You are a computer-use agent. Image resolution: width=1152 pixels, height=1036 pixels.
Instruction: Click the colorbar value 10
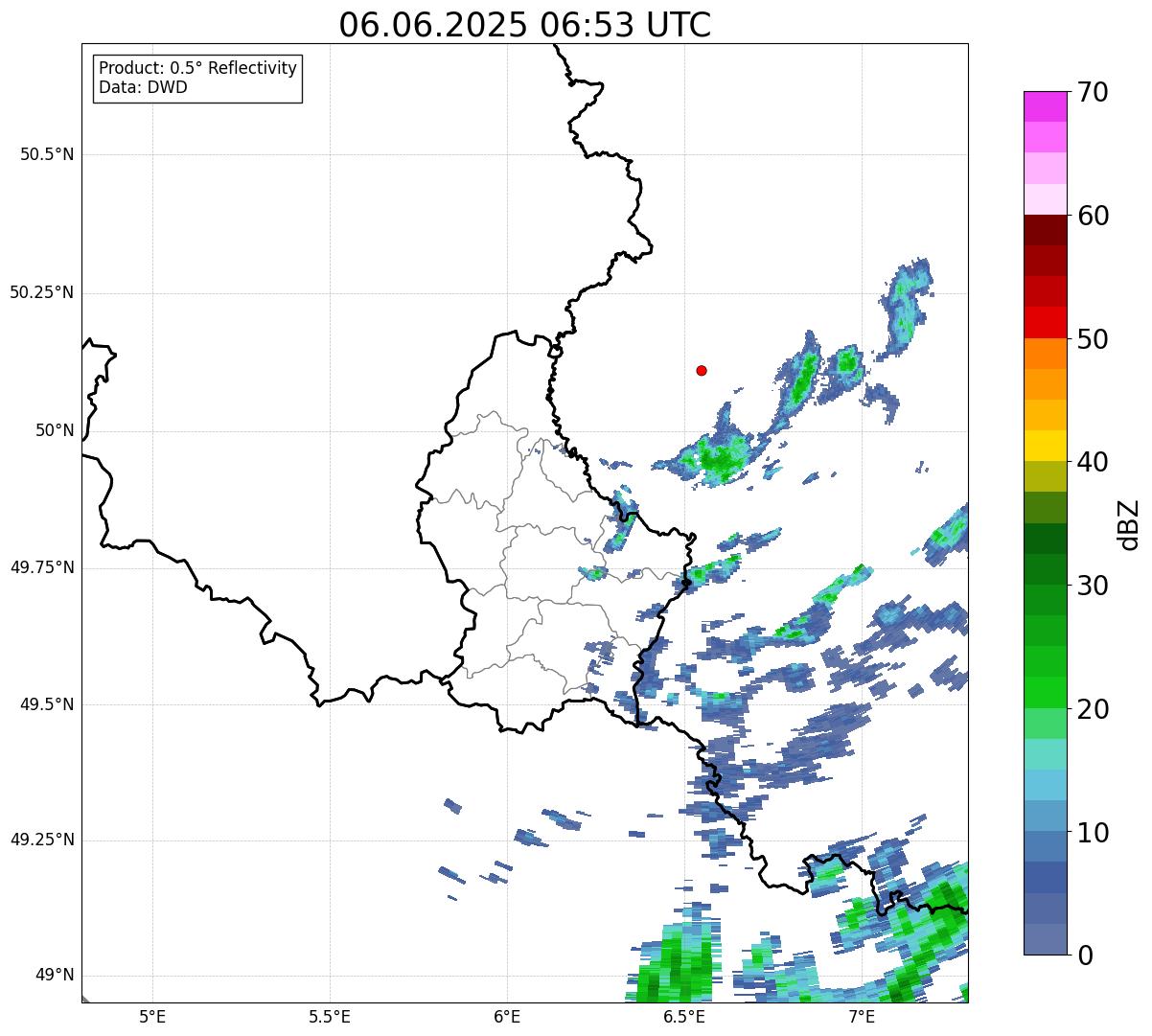(x=1093, y=833)
